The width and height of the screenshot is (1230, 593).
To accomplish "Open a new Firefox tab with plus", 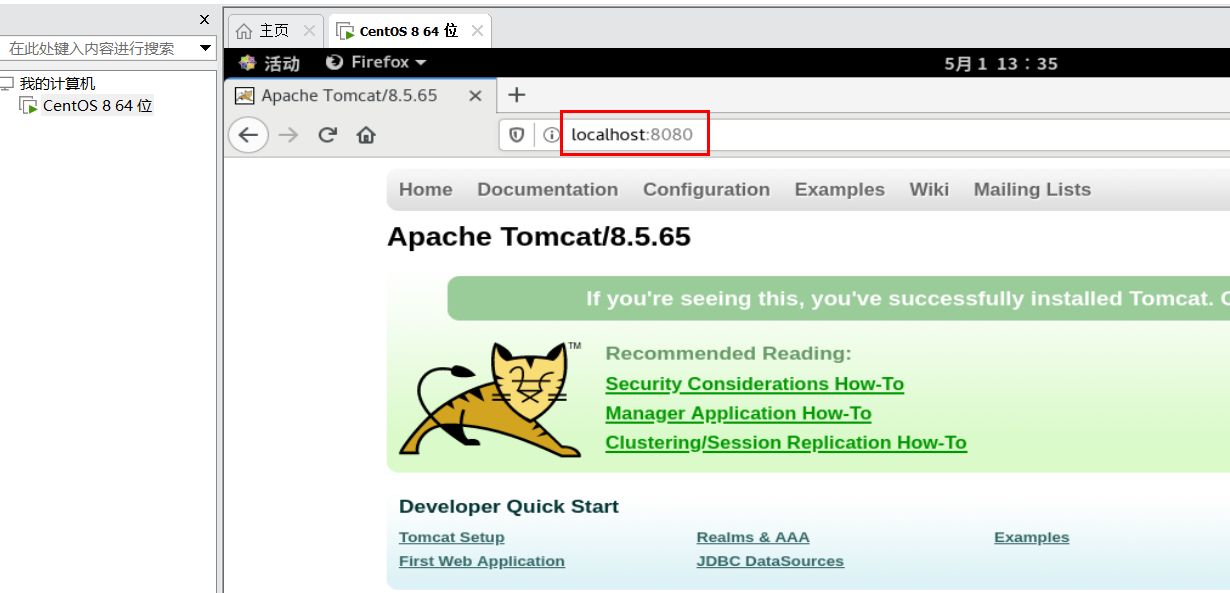I will [x=516, y=95].
